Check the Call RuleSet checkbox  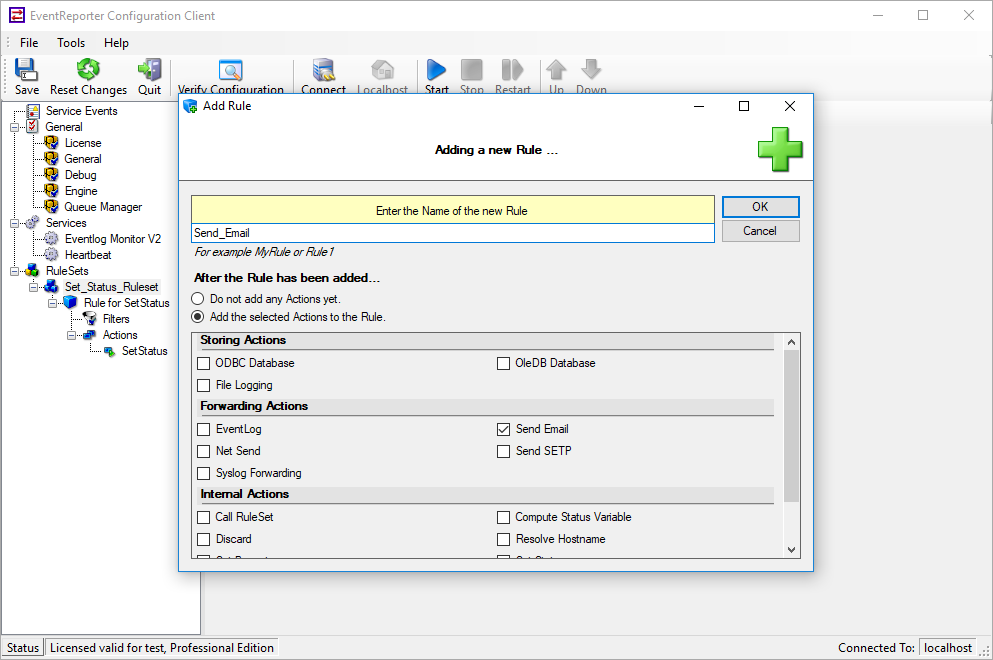point(203,517)
